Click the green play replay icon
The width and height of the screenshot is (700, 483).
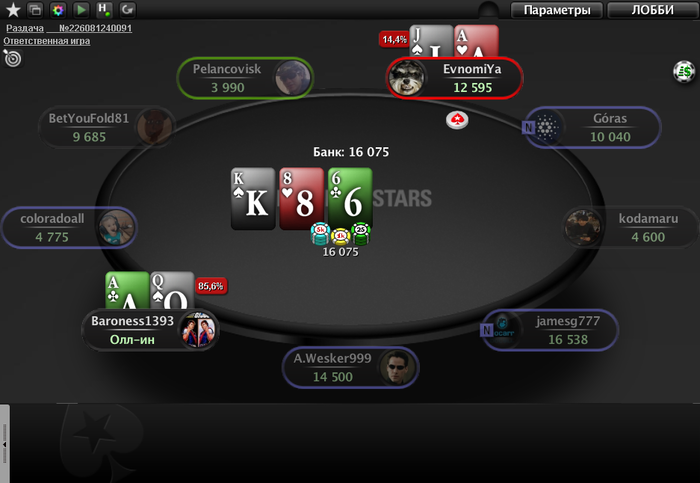[81, 10]
